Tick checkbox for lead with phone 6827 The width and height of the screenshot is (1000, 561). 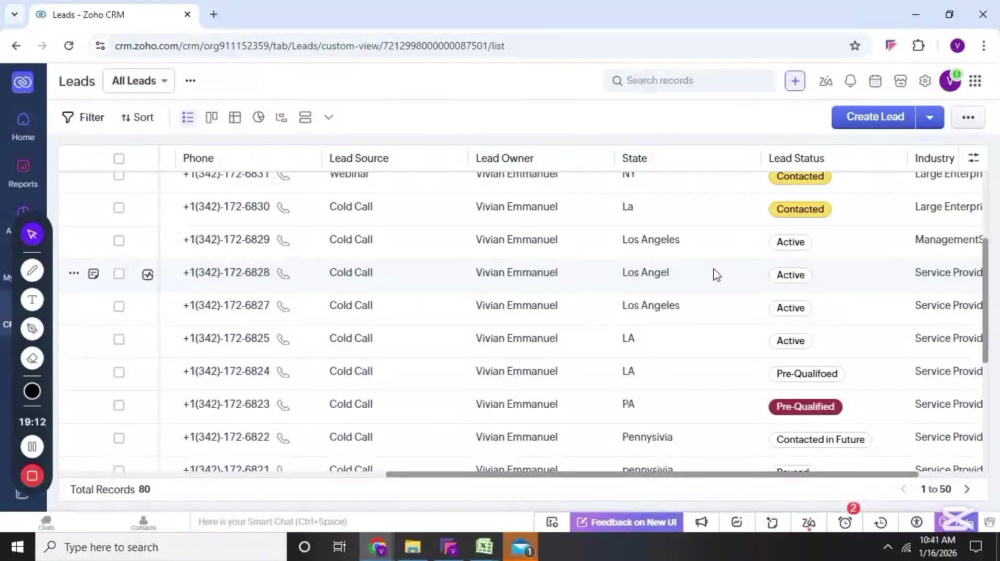(119, 307)
